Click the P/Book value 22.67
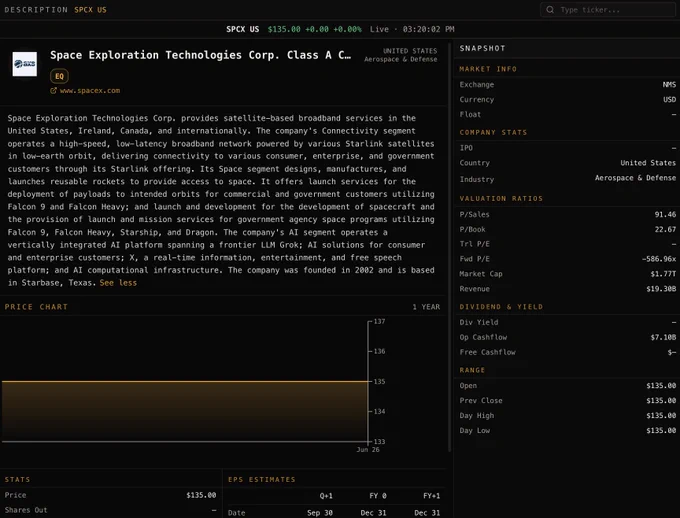680x518 pixels. click(x=665, y=229)
